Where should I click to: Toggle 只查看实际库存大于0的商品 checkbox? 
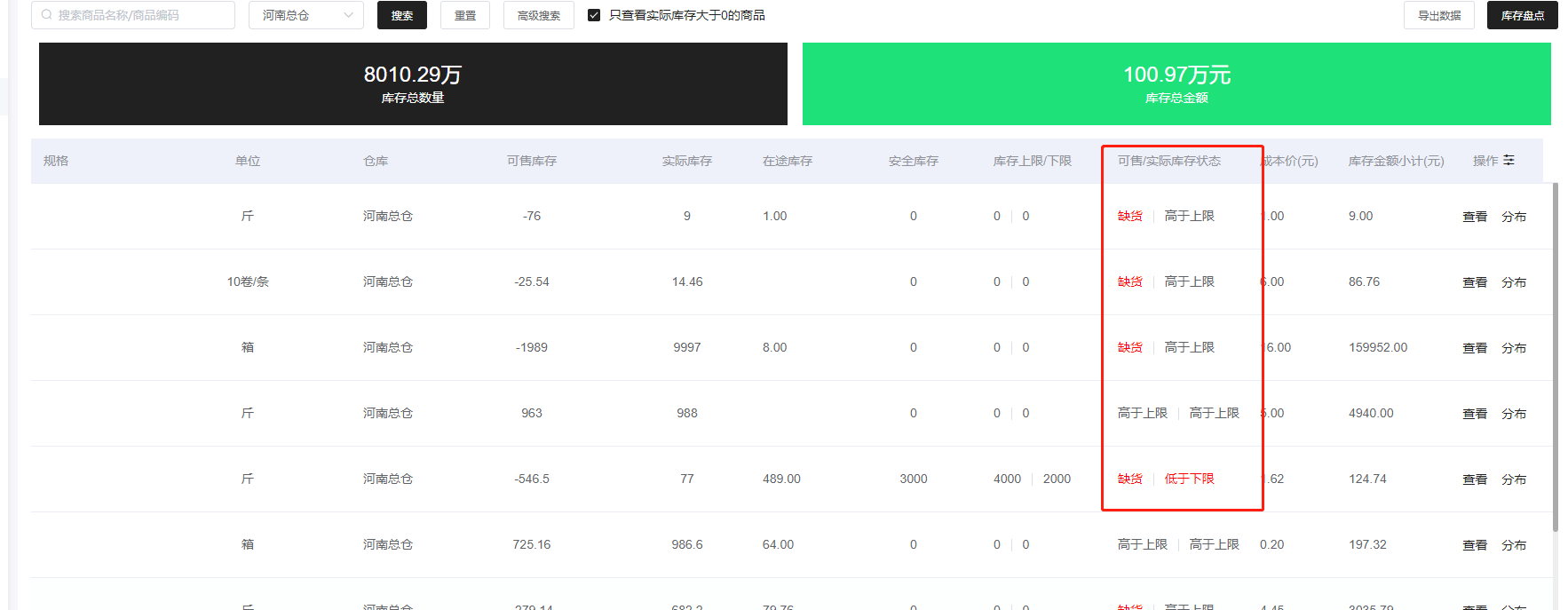(x=594, y=15)
